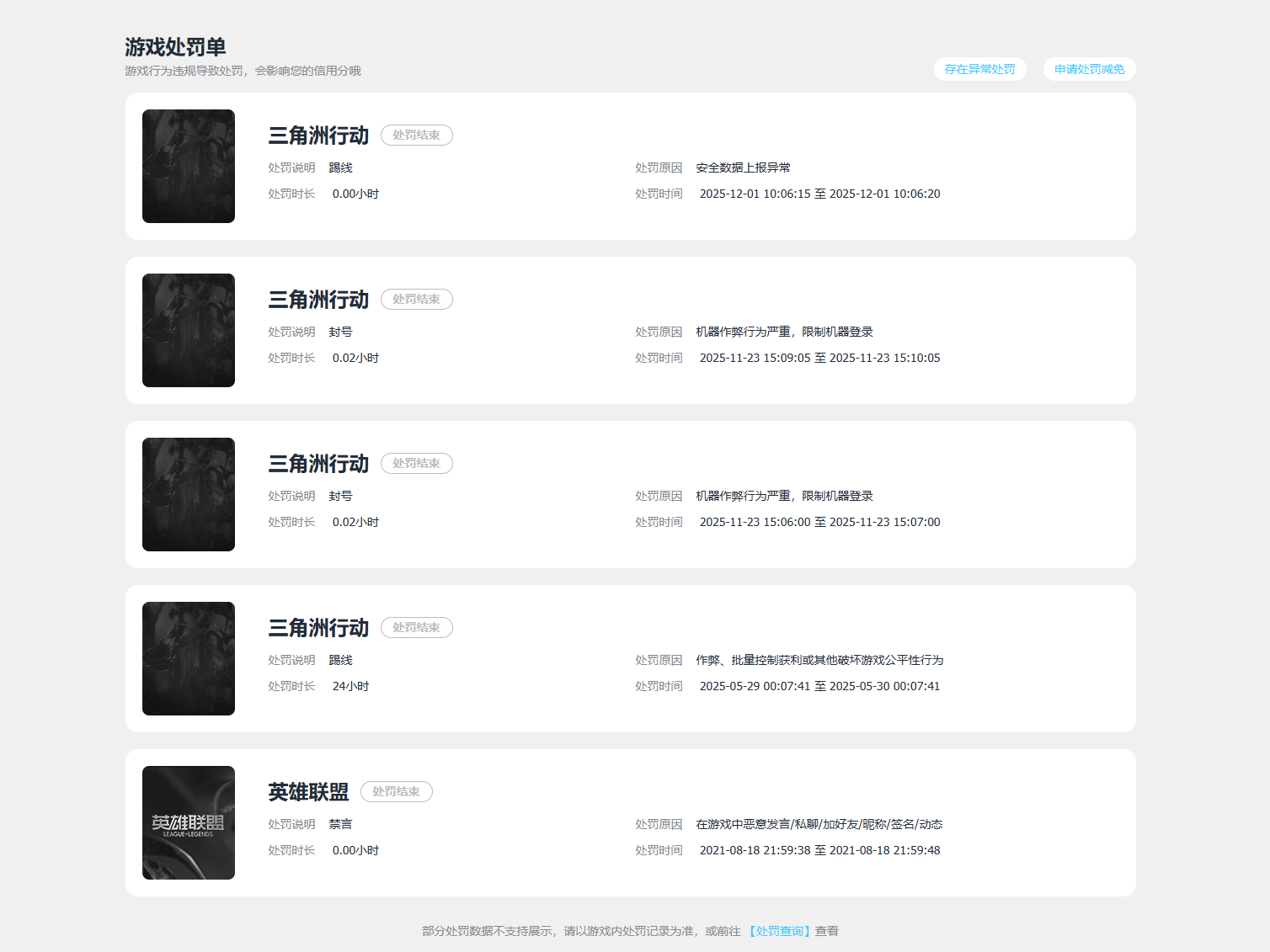Click the 三角洲行动 title of the 2025-12-01 record
The width and height of the screenshot is (1270, 952).
pos(318,136)
